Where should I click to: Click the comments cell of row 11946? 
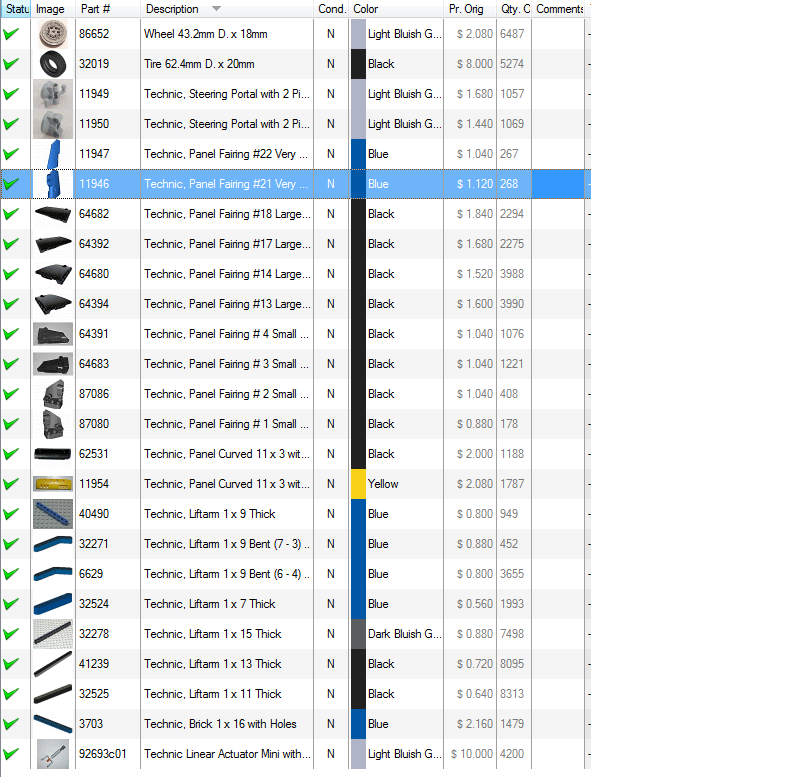click(558, 184)
